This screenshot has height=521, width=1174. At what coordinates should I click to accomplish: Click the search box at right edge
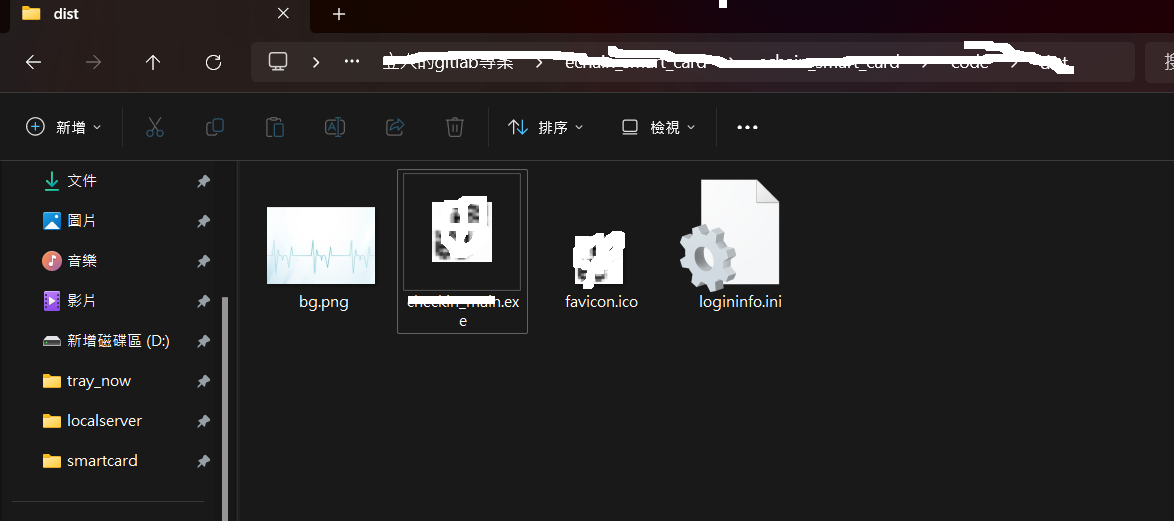pos(1160,62)
